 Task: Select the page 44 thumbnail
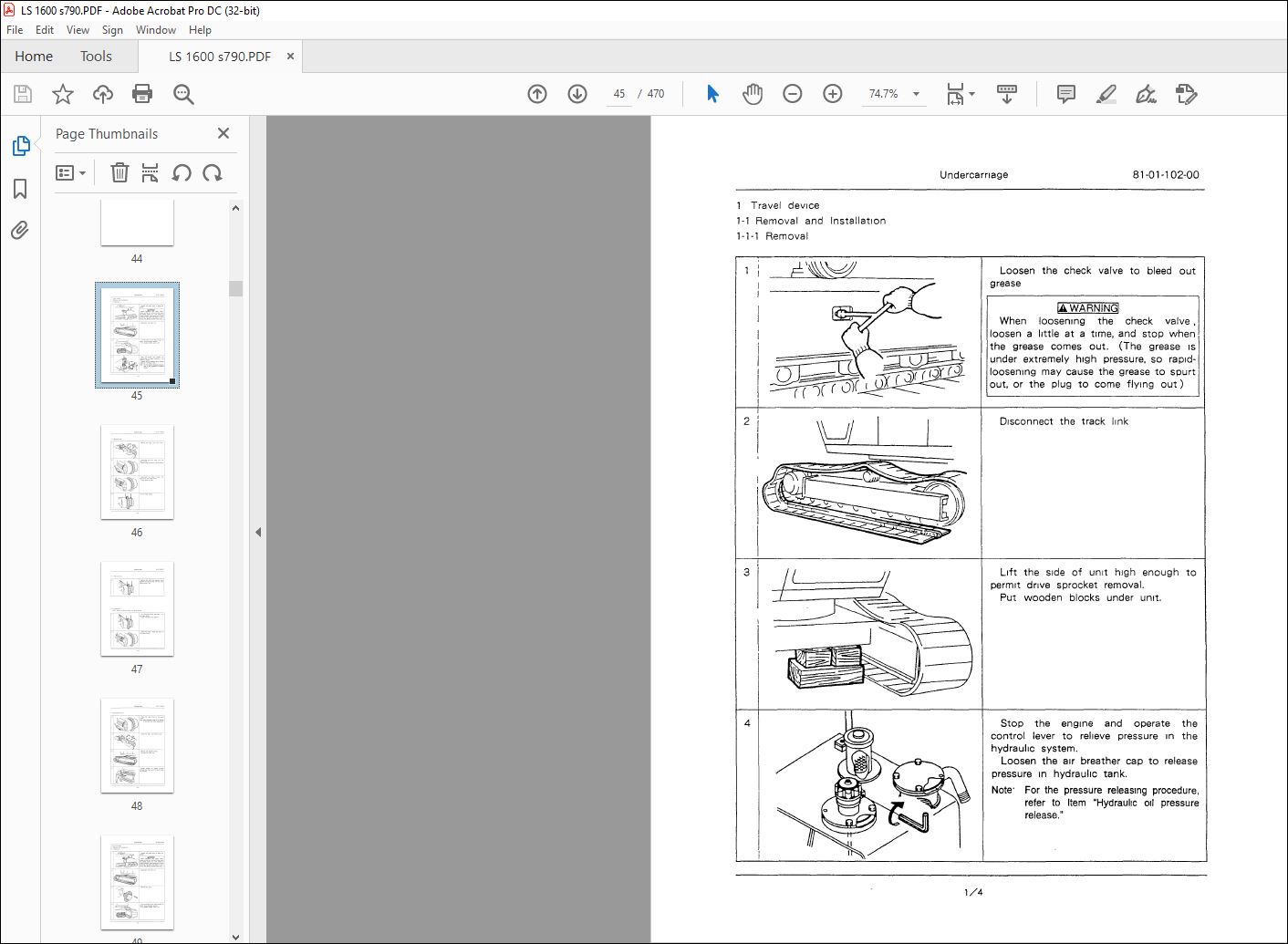(137, 223)
